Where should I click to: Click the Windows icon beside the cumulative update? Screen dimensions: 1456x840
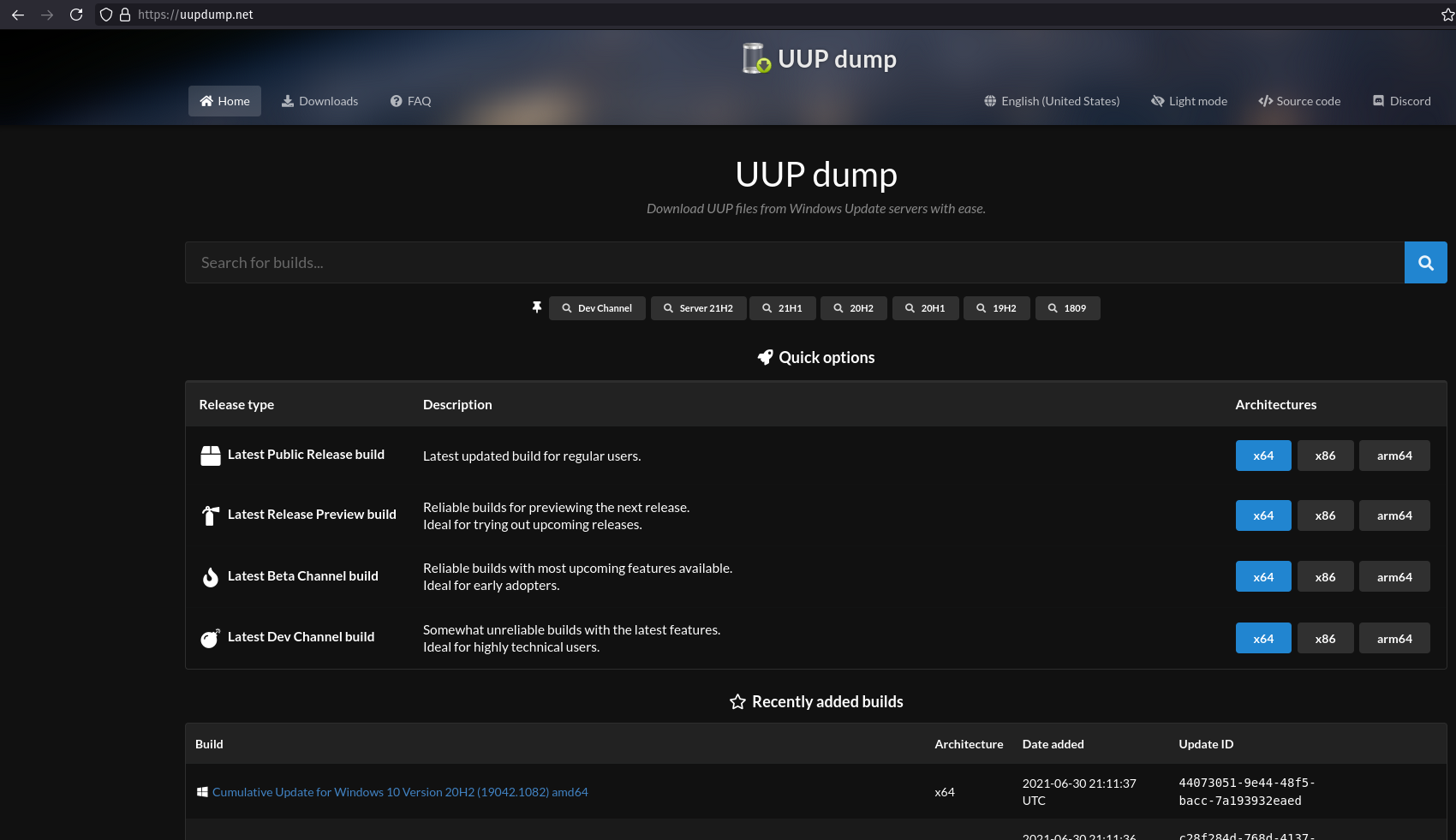coord(202,792)
